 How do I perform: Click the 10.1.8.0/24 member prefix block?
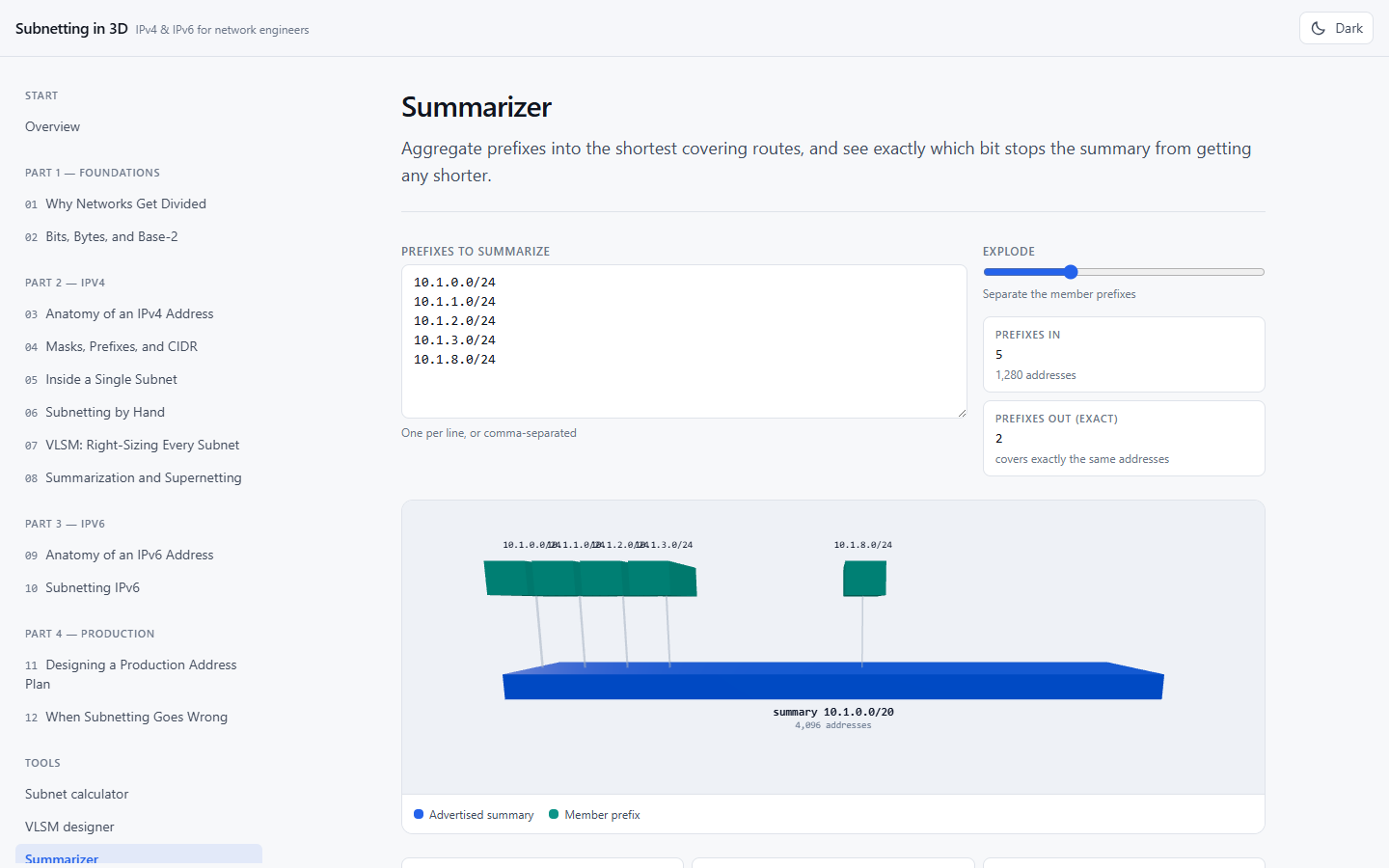pos(864,579)
